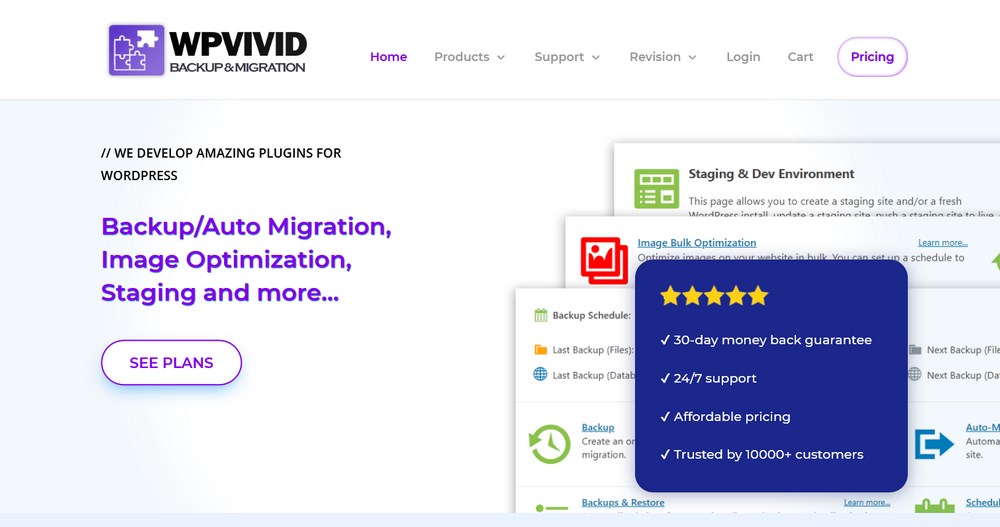Click the orange Last Backup (Files) folder icon
Viewport: 1000px width, 527px height.
(x=541, y=350)
